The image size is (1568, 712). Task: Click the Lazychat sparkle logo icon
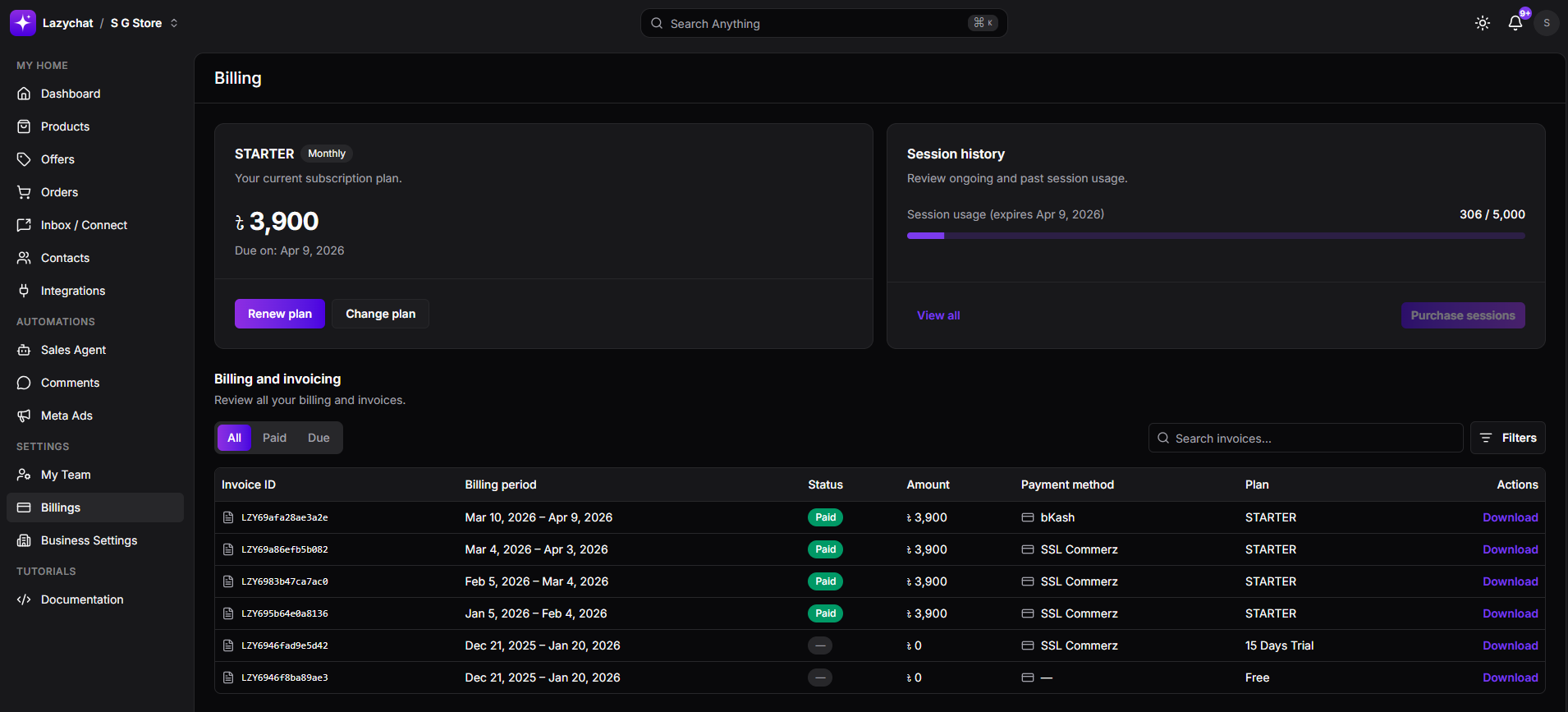(x=23, y=23)
